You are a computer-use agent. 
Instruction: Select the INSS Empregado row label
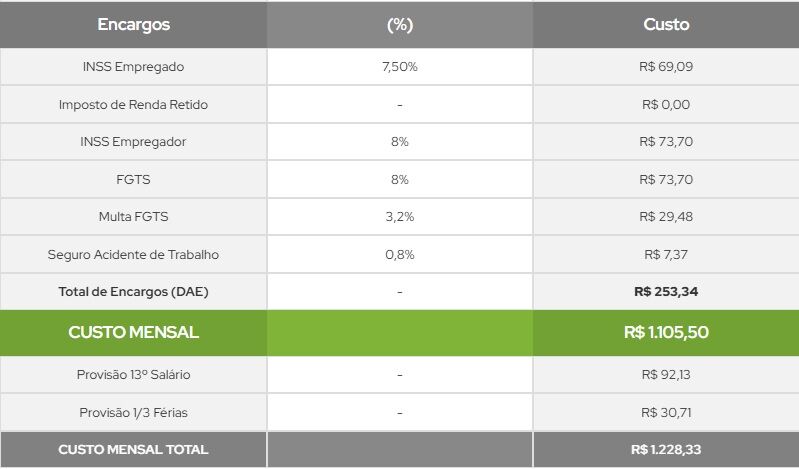click(x=133, y=67)
